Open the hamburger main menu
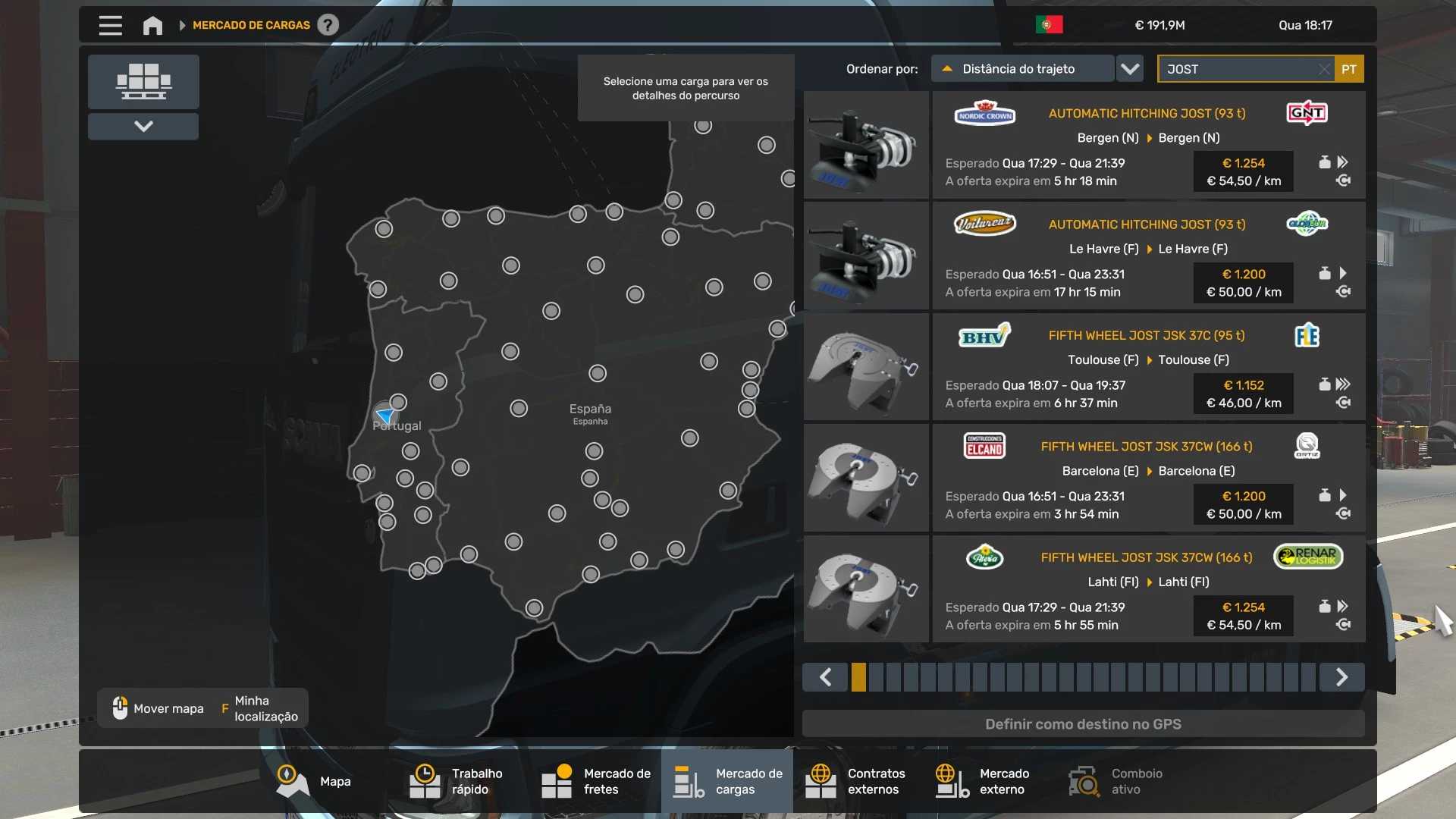Viewport: 1456px width, 819px height. 110,25
